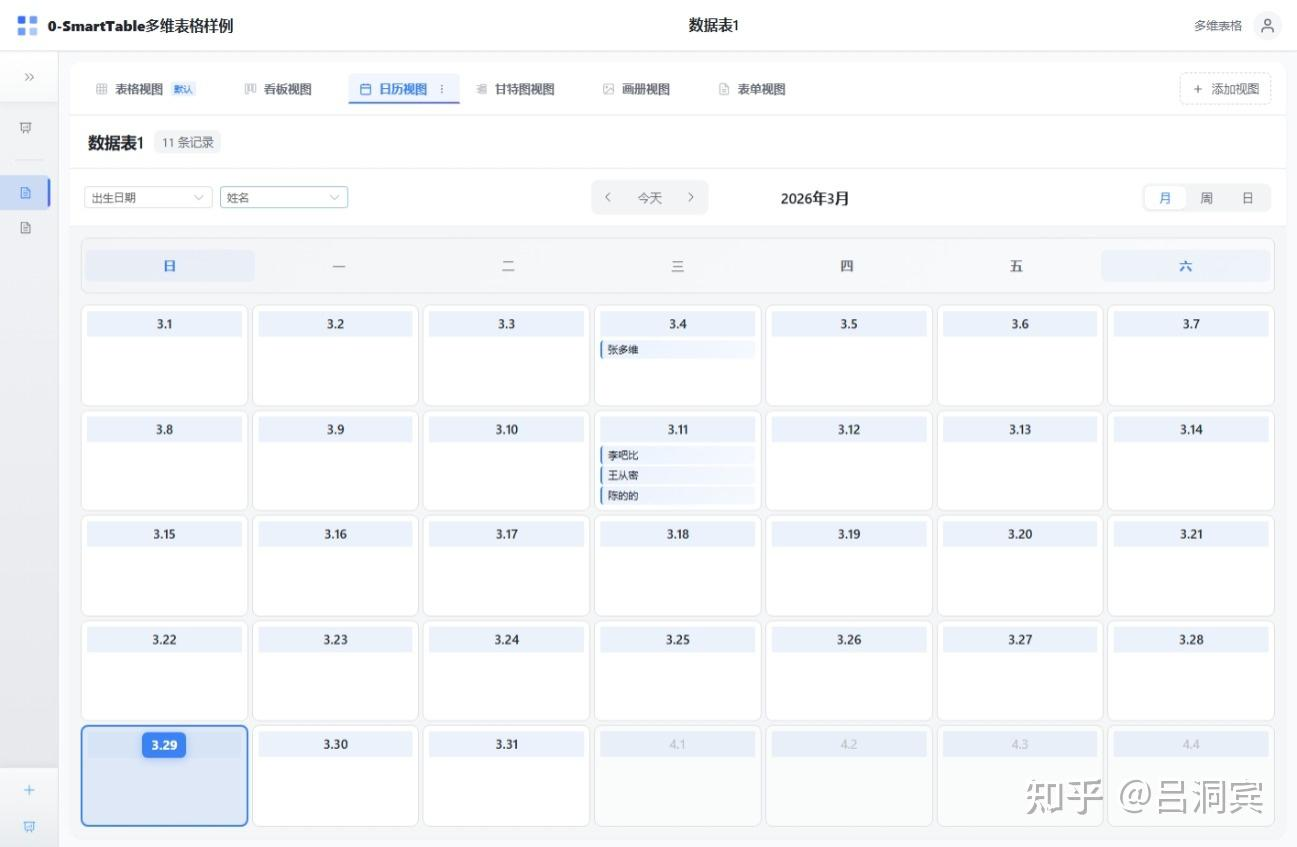The height and width of the screenshot is (847, 1297).
Task: Open the 王从密 event on 3.11
Action: click(677, 475)
